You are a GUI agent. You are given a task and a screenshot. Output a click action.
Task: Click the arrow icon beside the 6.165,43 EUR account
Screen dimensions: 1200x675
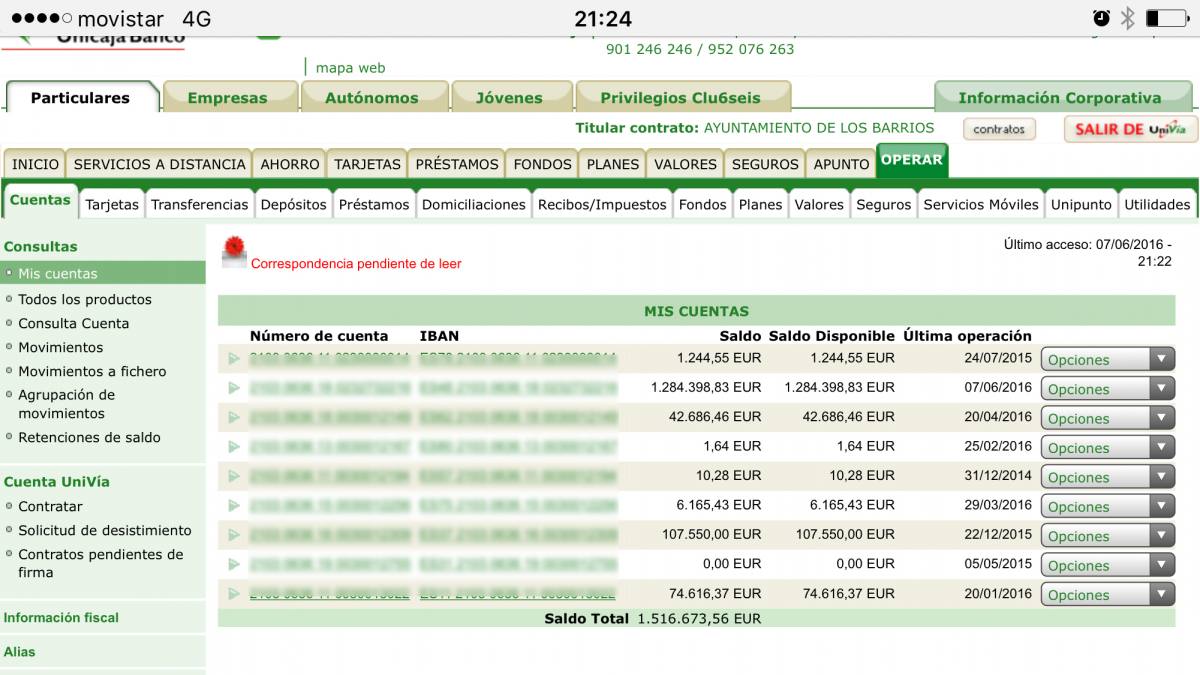pyautogui.click(x=234, y=505)
